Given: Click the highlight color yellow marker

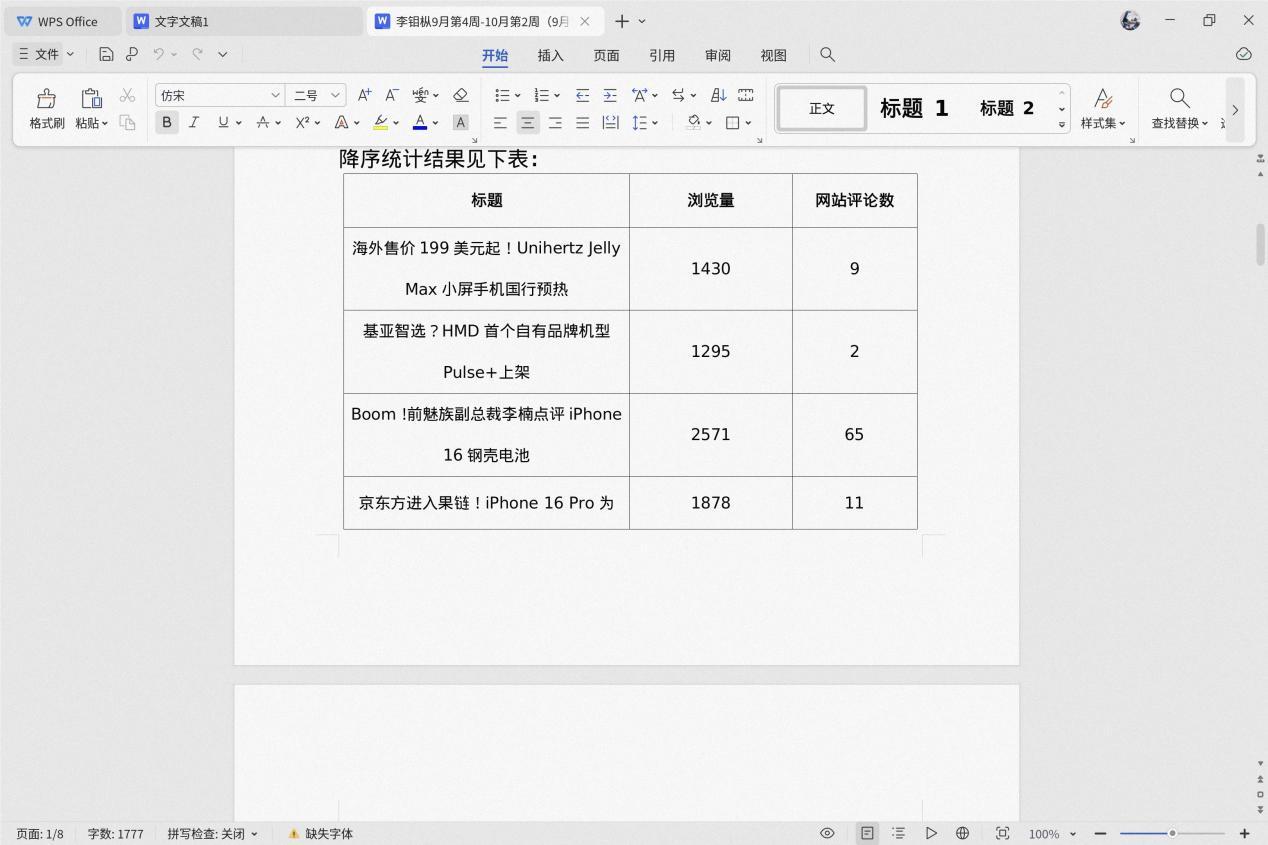Looking at the screenshot, I should tap(380, 122).
